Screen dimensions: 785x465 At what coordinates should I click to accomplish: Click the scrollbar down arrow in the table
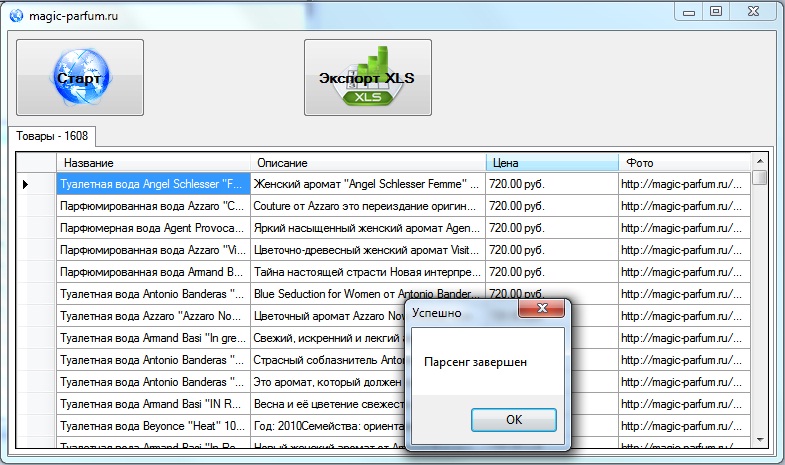point(760,440)
